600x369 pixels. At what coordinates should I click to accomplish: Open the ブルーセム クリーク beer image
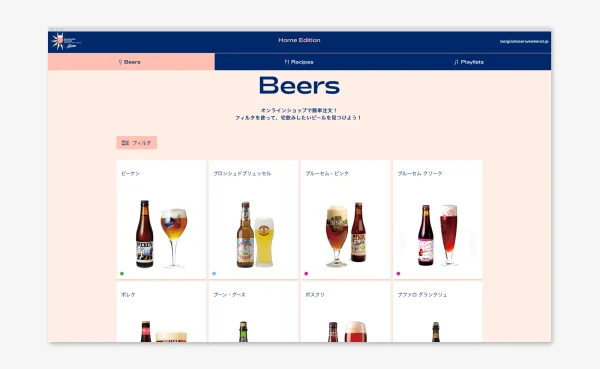tap(438, 235)
